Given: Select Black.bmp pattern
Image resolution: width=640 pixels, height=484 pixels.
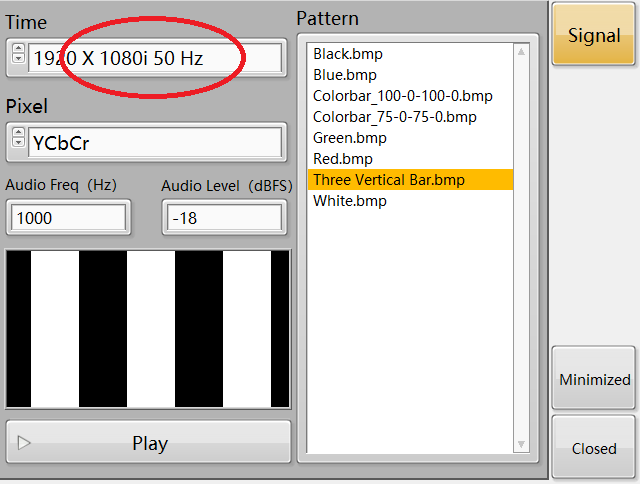Looking at the screenshot, I should (x=348, y=54).
